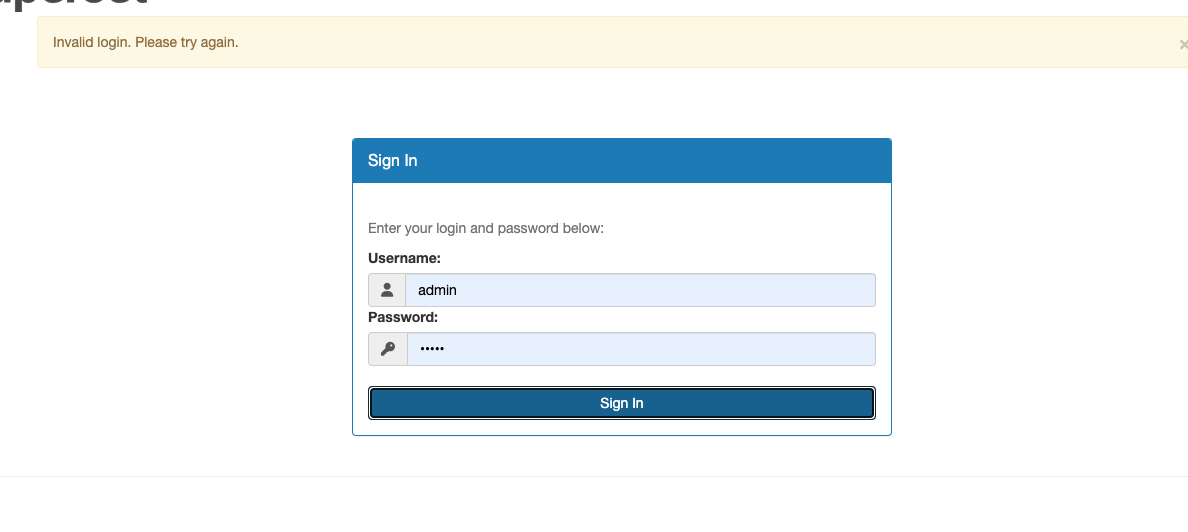Click blank middle area of yellow alert banner

pyautogui.click(x=700, y=43)
